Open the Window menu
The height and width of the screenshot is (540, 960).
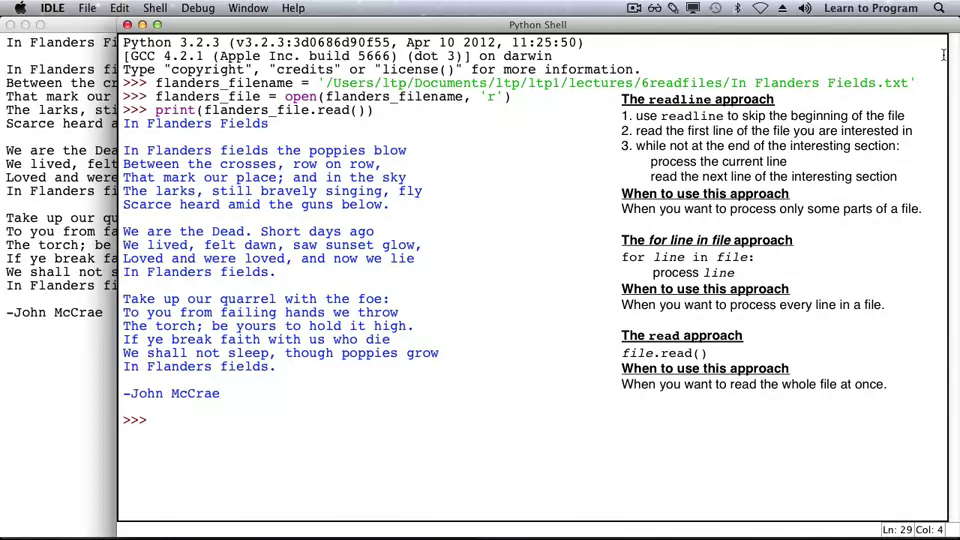[248, 8]
